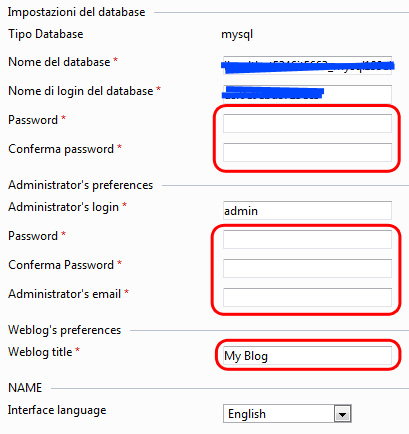The image size is (409, 434).
Task: Click the Administrator's preferences section heading
Action: tap(80, 185)
